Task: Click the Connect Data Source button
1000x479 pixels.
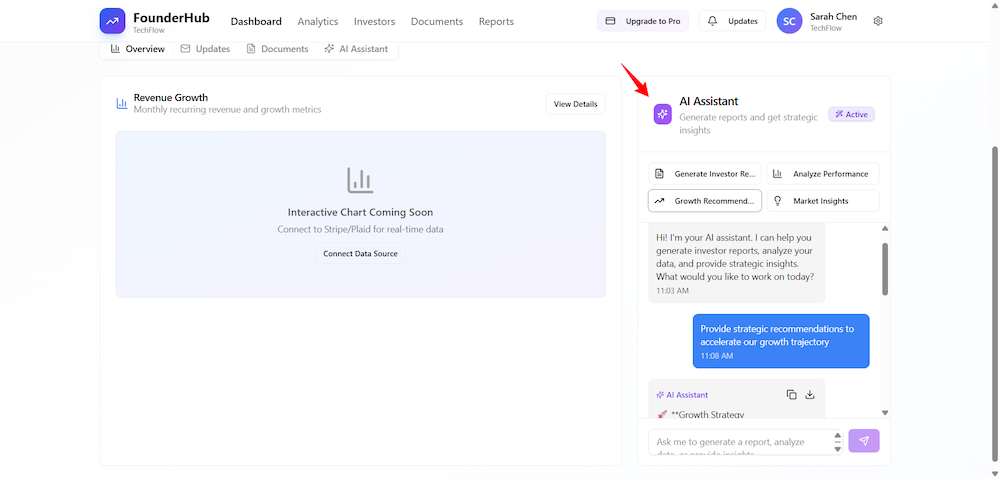Action: click(360, 253)
